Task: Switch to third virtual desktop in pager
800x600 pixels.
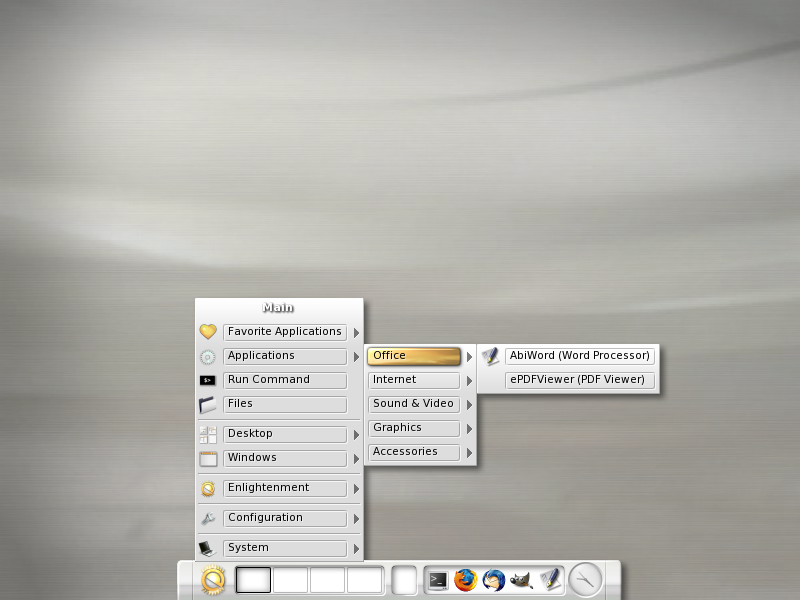Action: [328, 580]
